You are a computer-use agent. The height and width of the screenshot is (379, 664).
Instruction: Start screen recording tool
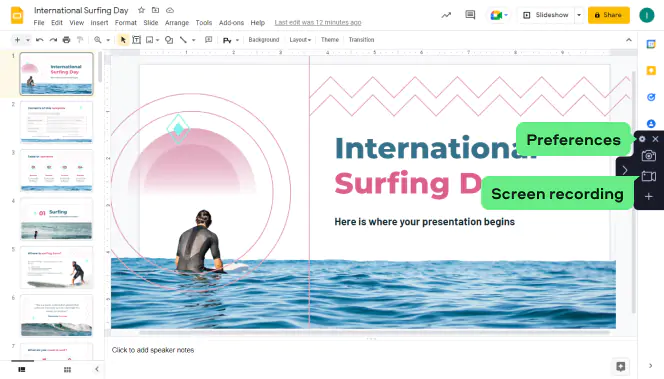649,176
